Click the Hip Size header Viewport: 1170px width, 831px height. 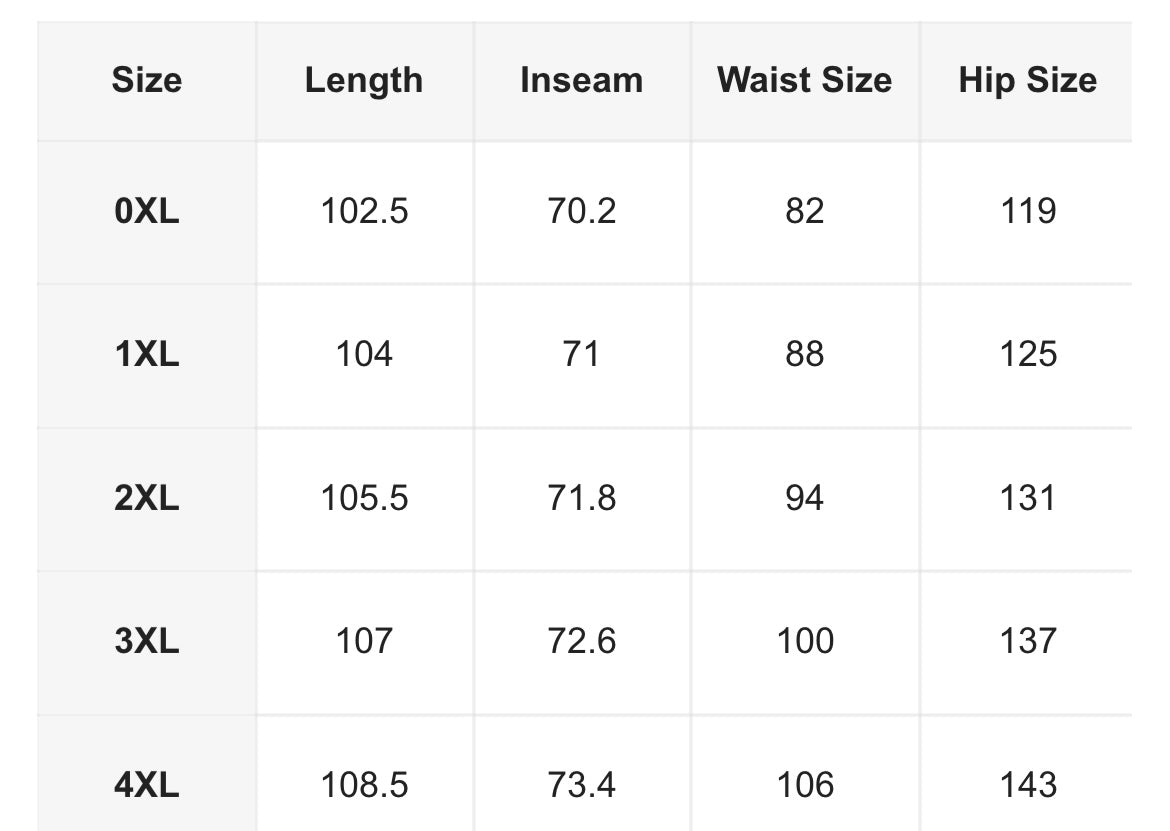[x=1027, y=81]
